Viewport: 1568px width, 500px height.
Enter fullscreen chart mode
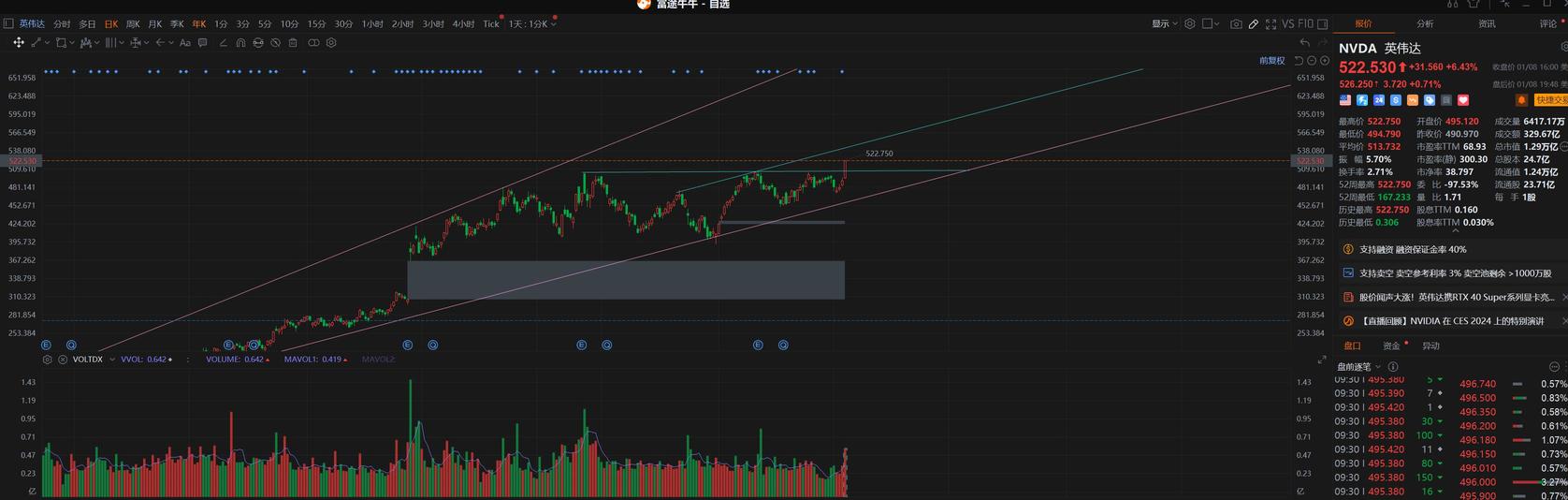point(1270,23)
